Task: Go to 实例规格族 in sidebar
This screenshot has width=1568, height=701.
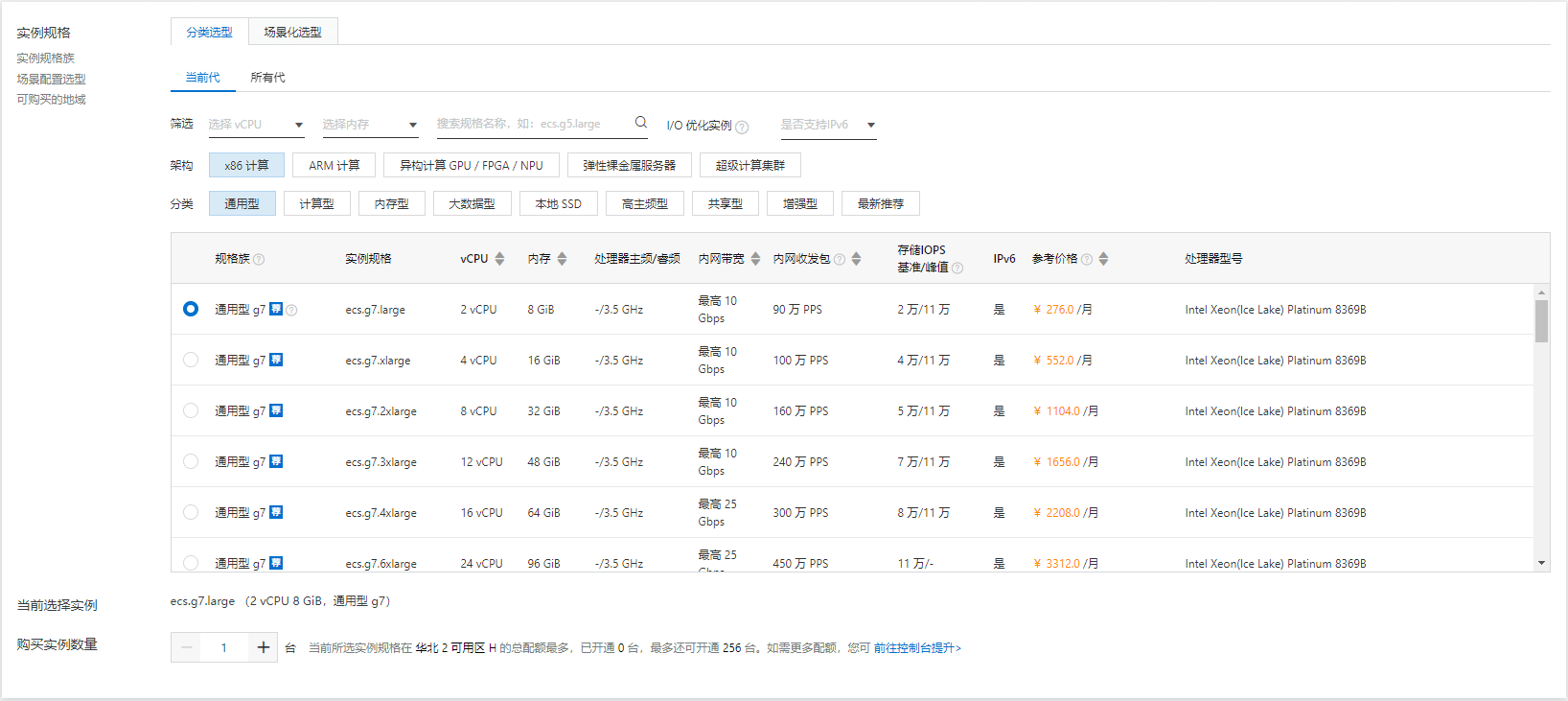Action: pyautogui.click(x=45, y=58)
